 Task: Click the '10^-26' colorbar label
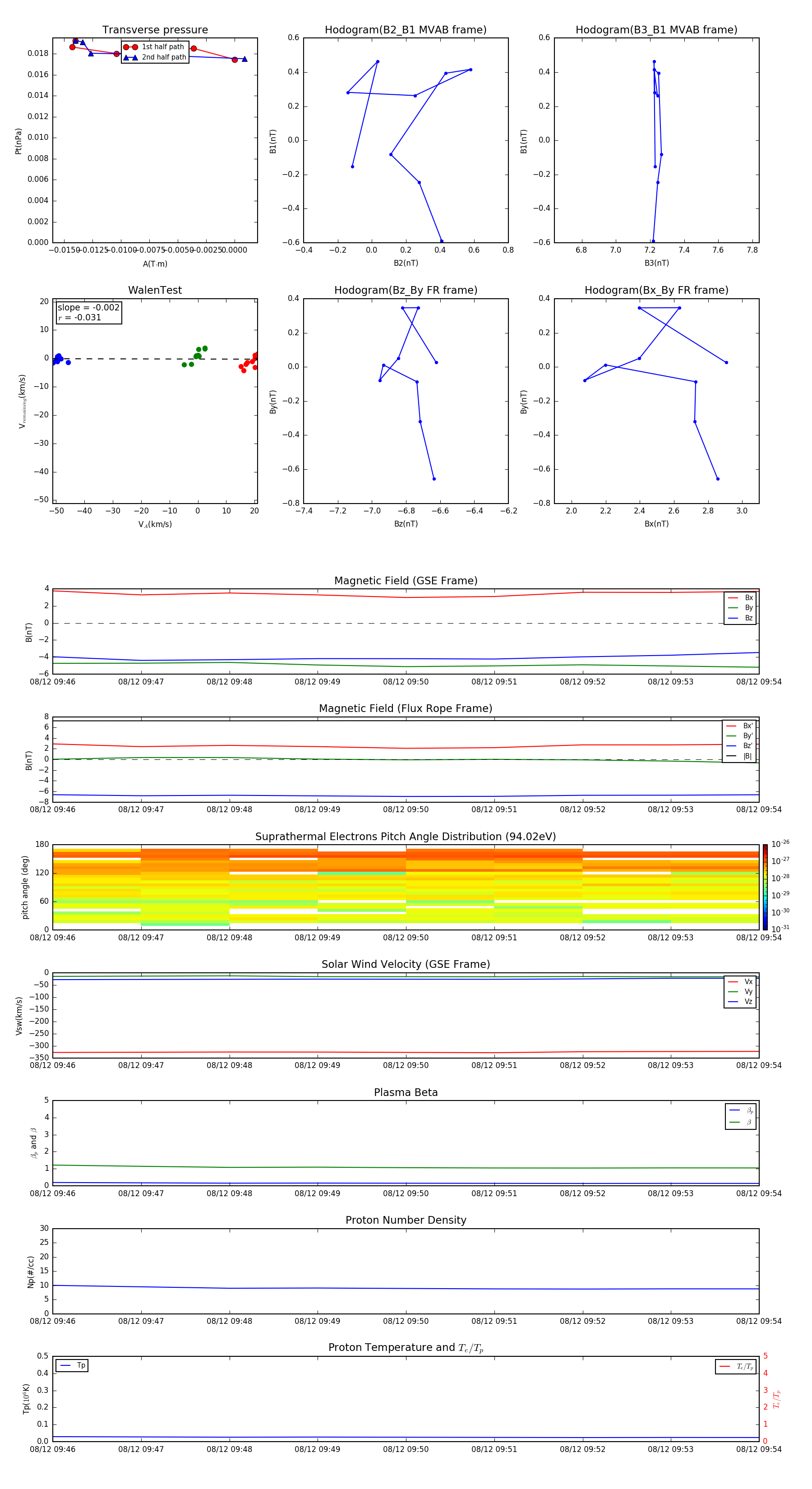coord(780,844)
